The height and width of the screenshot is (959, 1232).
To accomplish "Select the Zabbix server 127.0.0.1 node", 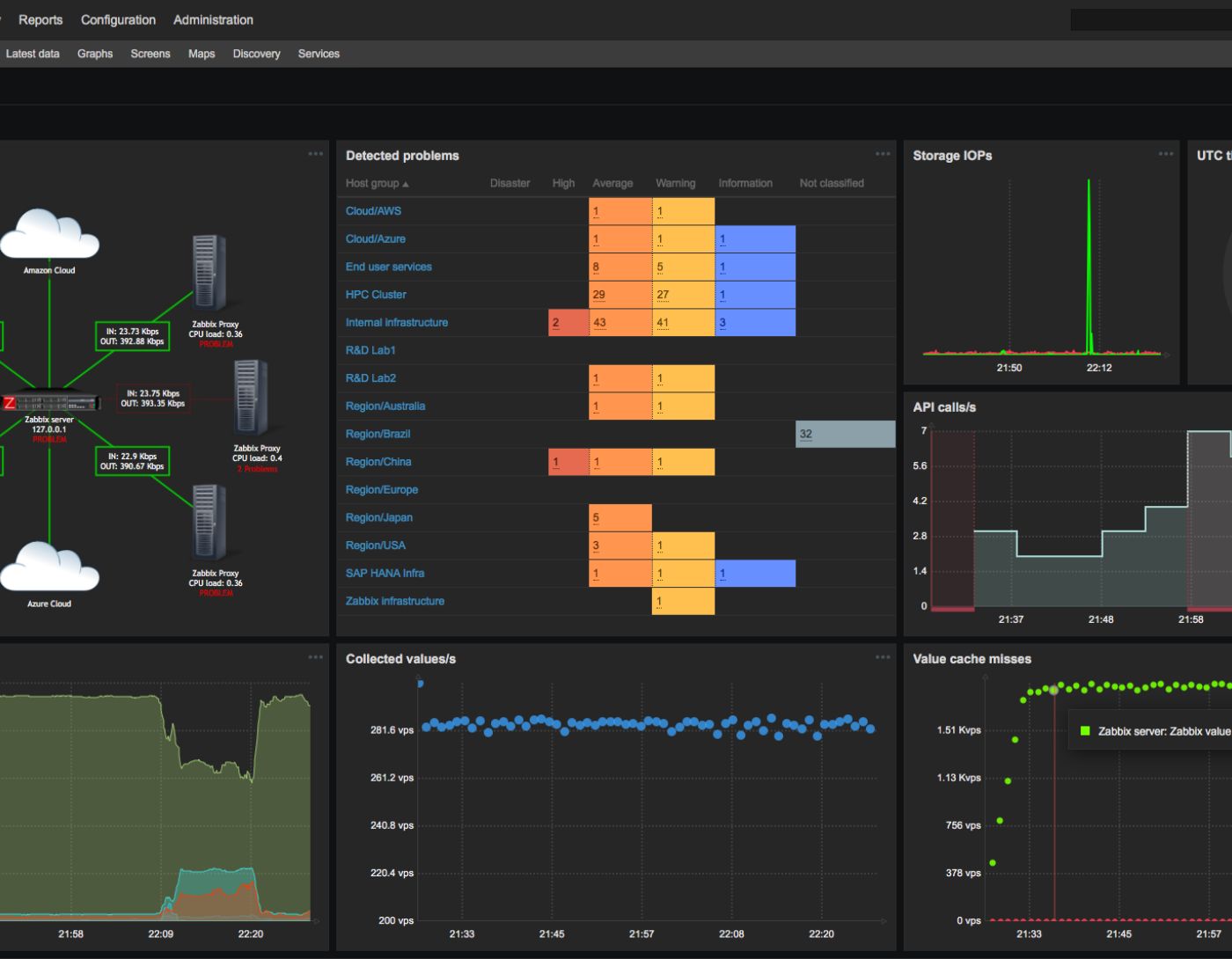I will click(x=49, y=402).
